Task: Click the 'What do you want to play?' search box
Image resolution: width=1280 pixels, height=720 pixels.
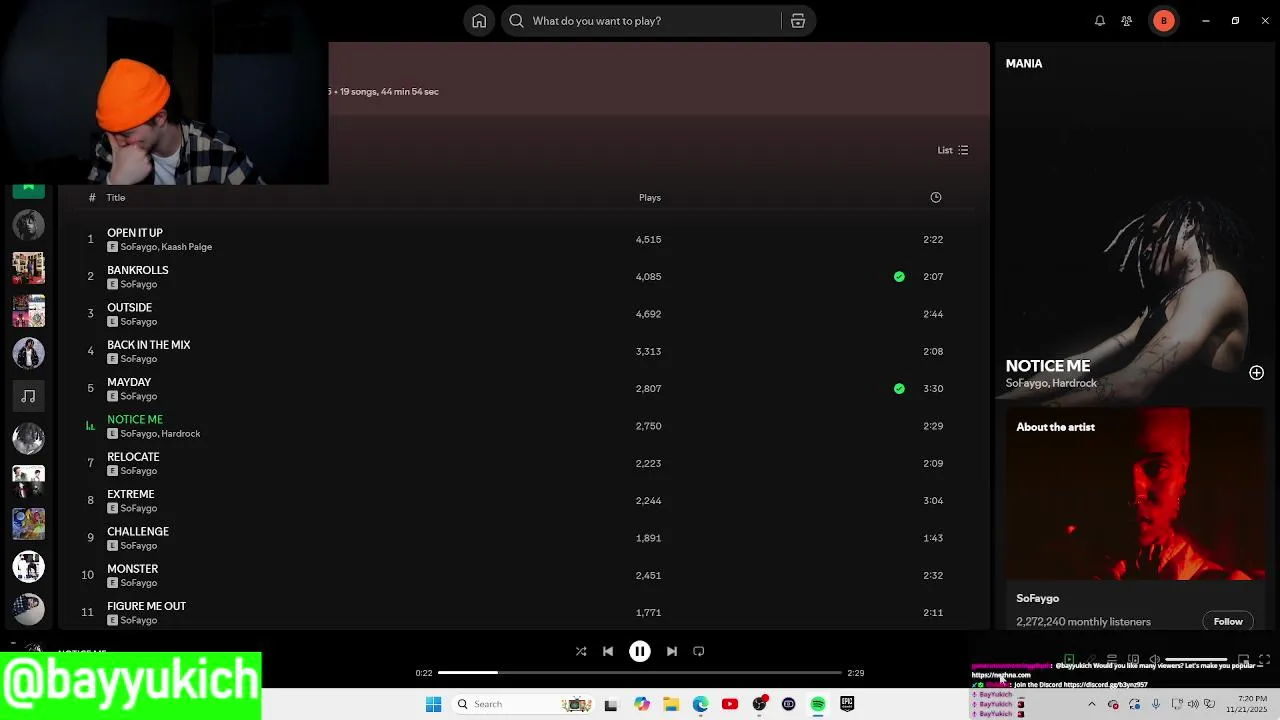Action: coord(640,21)
